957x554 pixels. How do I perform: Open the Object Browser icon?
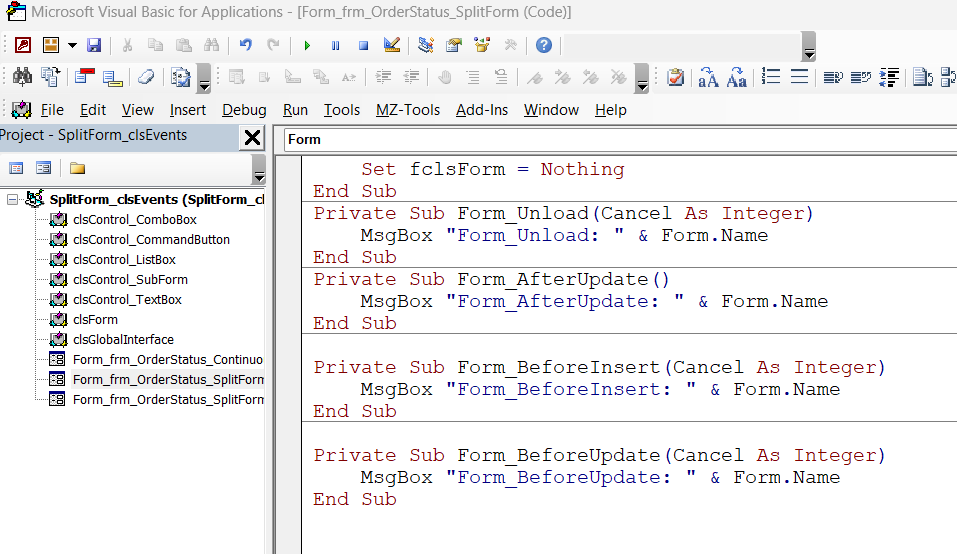point(482,45)
